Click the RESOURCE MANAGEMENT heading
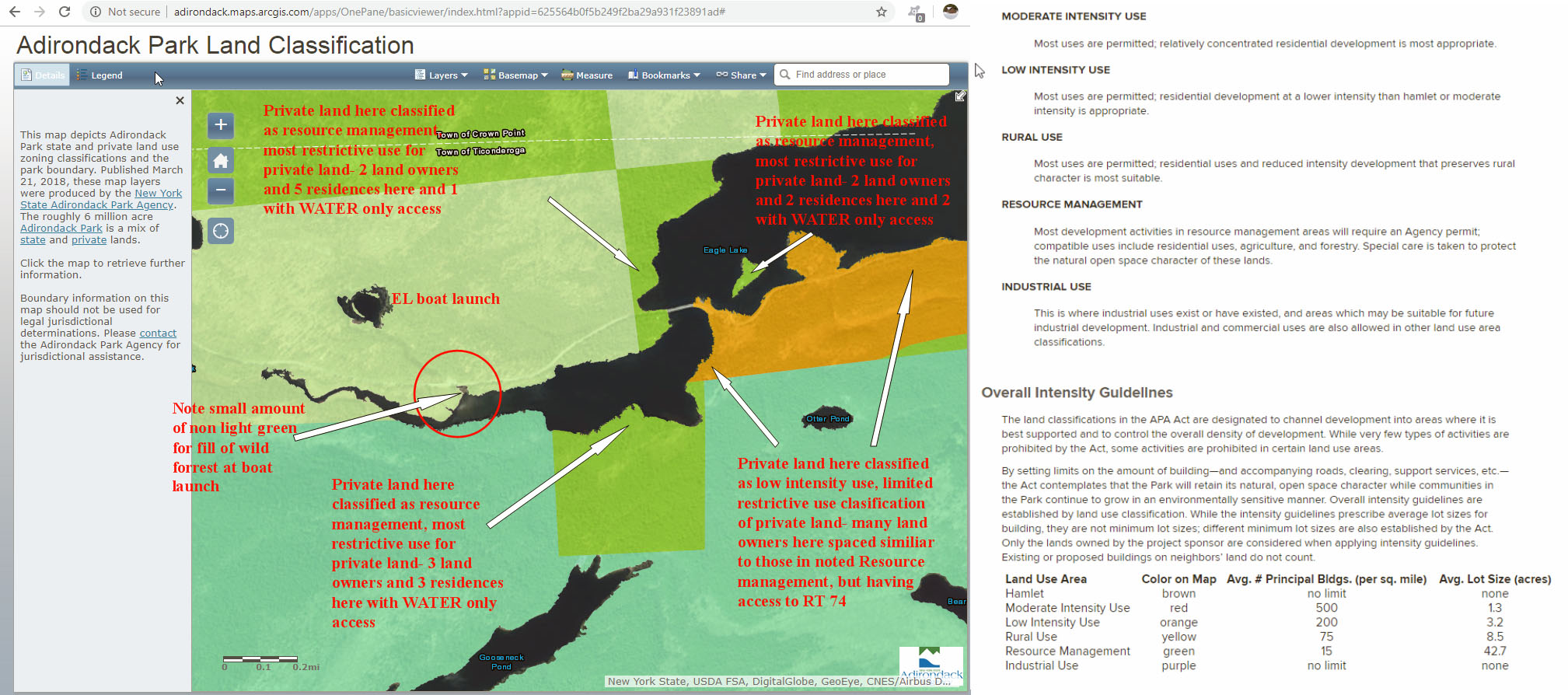The image size is (1568, 695). coord(1072,204)
